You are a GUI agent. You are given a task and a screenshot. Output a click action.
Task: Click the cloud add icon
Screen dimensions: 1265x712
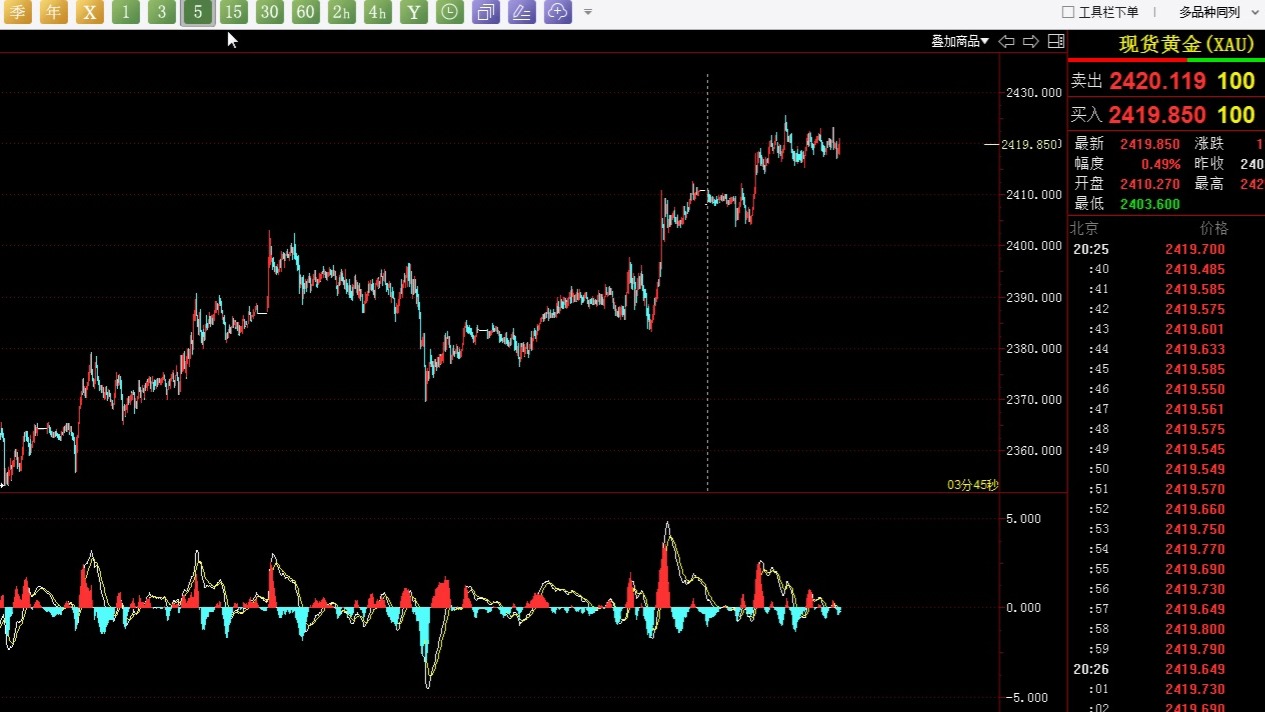pos(557,12)
